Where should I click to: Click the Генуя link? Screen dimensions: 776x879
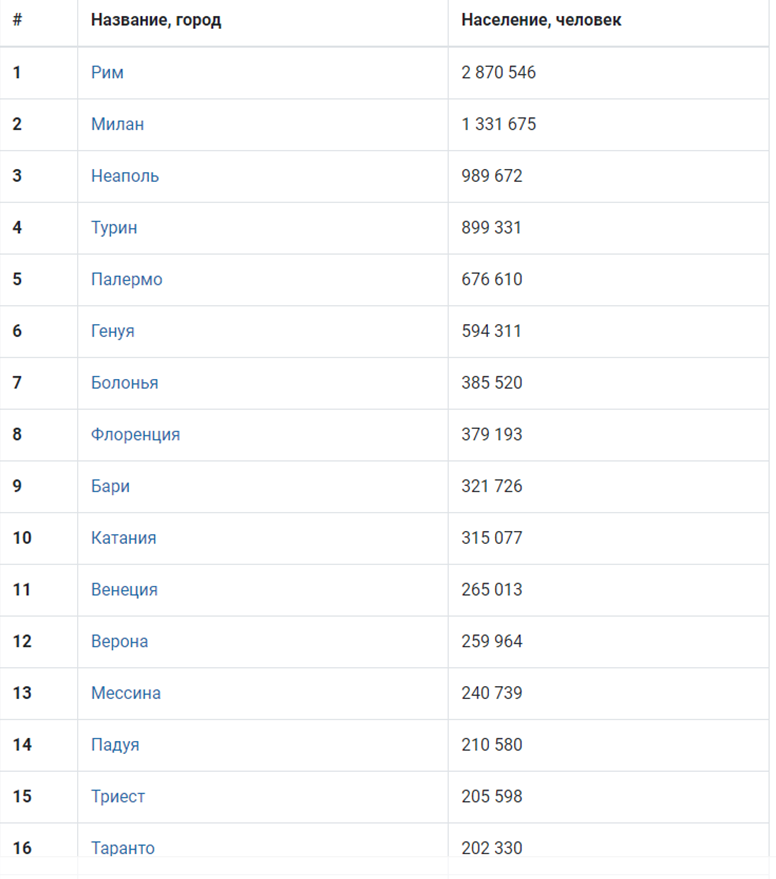pyautogui.click(x=113, y=331)
